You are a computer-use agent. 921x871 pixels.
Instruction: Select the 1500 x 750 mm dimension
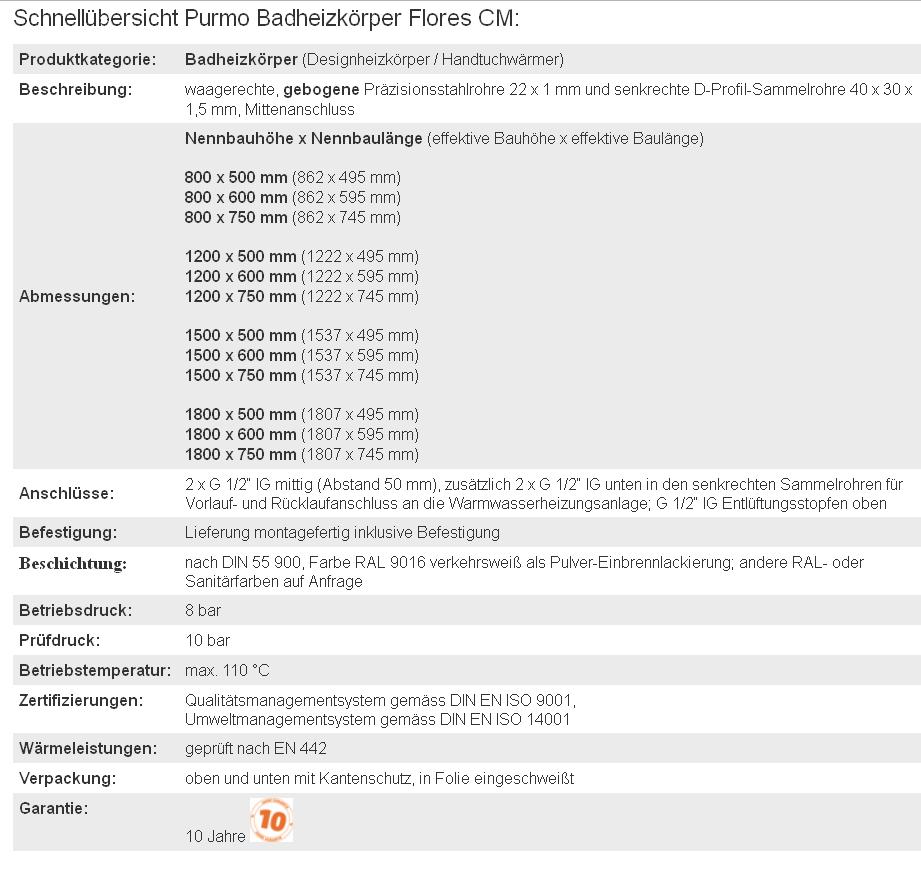tap(241, 375)
